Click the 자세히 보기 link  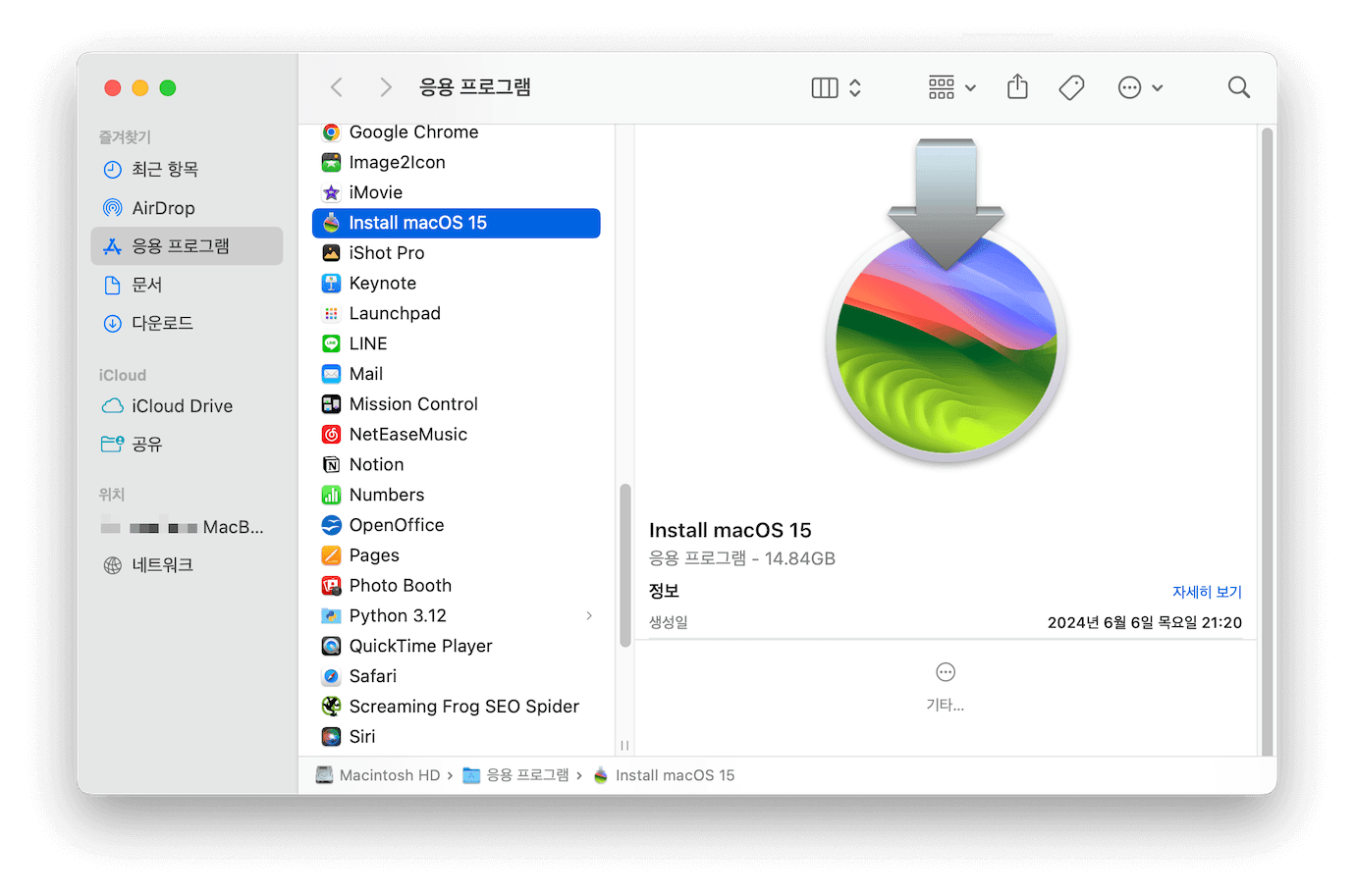(x=1207, y=592)
